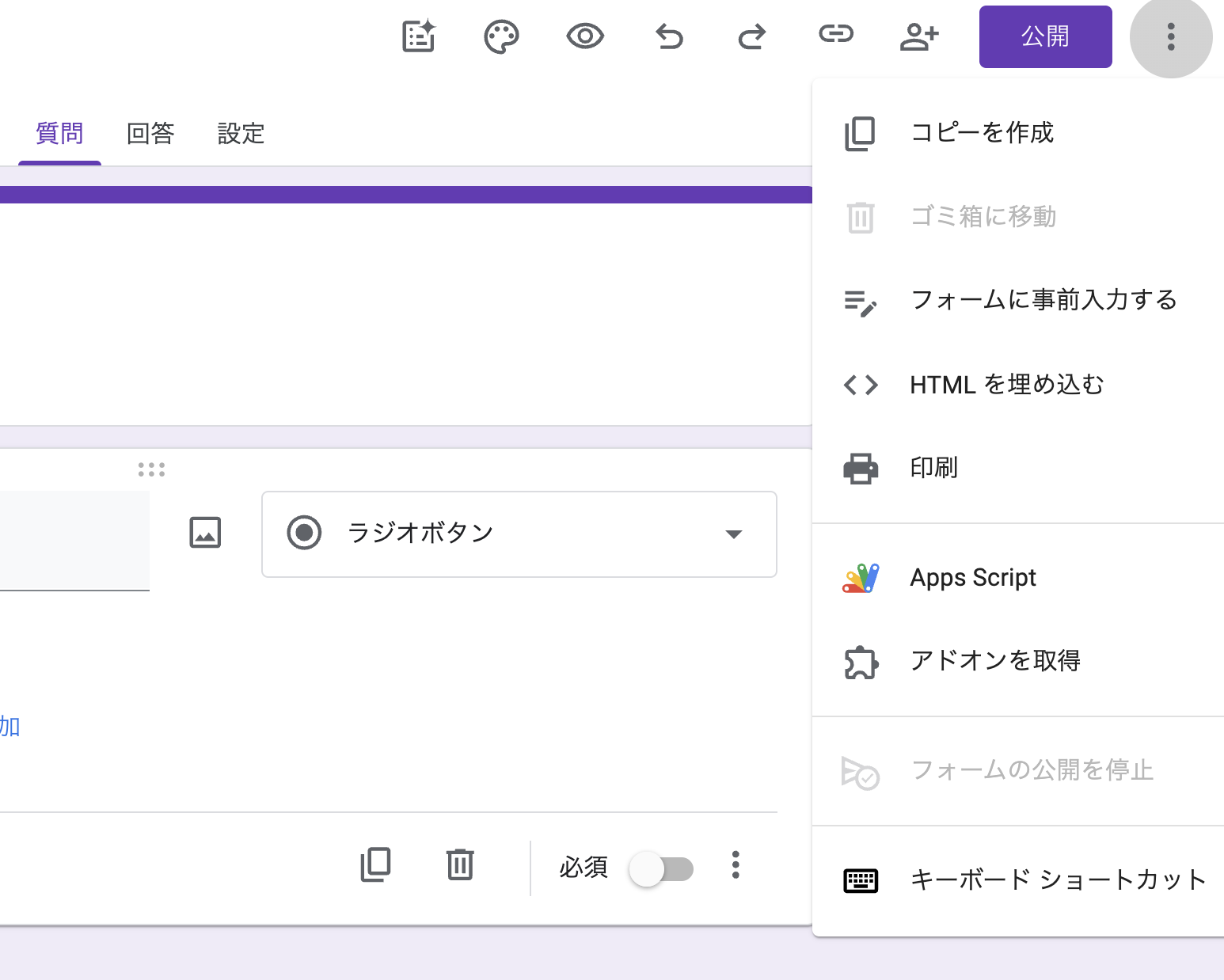Copy the responder link icon
The height and width of the screenshot is (980, 1224).
point(836,33)
